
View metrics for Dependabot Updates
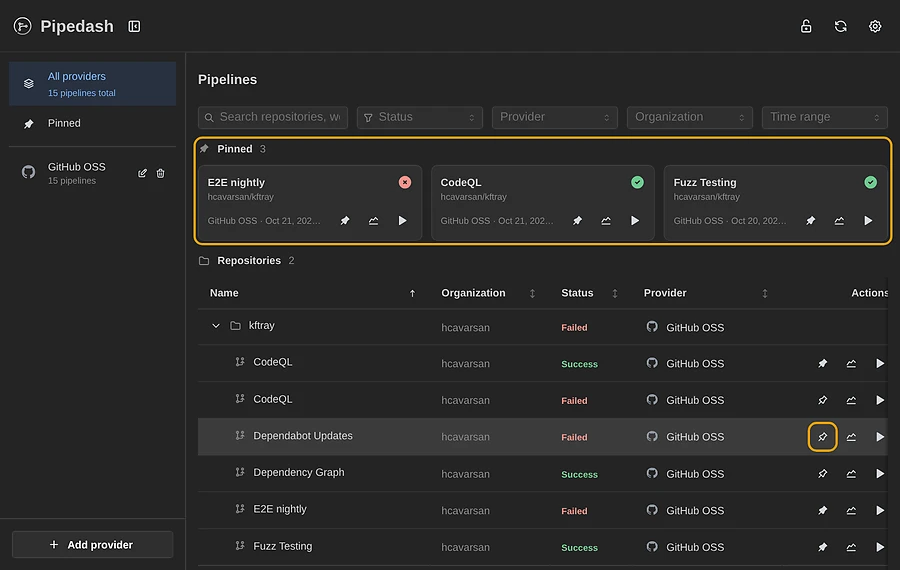(851, 437)
